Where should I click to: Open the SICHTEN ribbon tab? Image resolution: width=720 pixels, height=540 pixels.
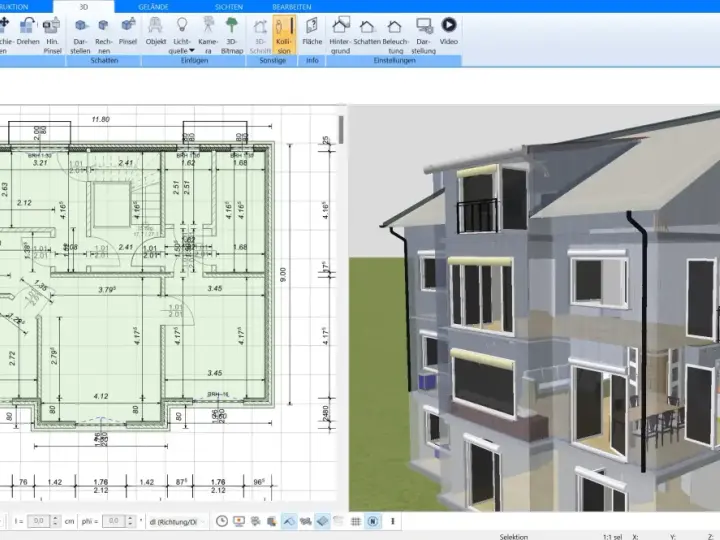229,7
